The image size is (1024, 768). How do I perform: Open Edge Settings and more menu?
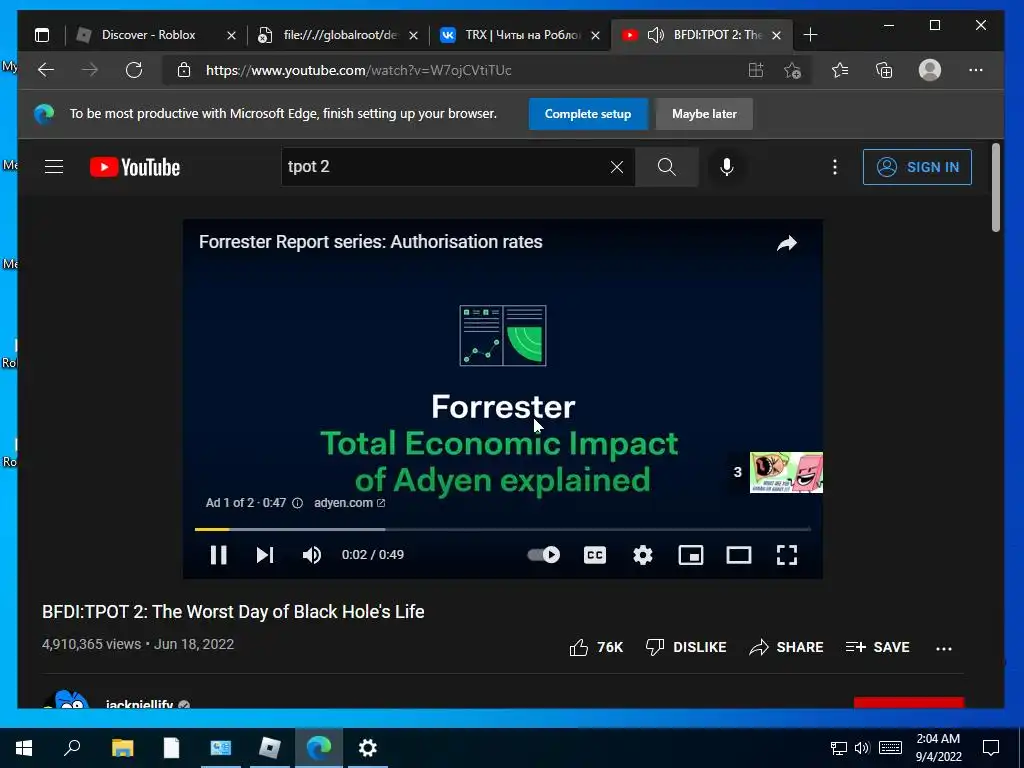(x=976, y=70)
